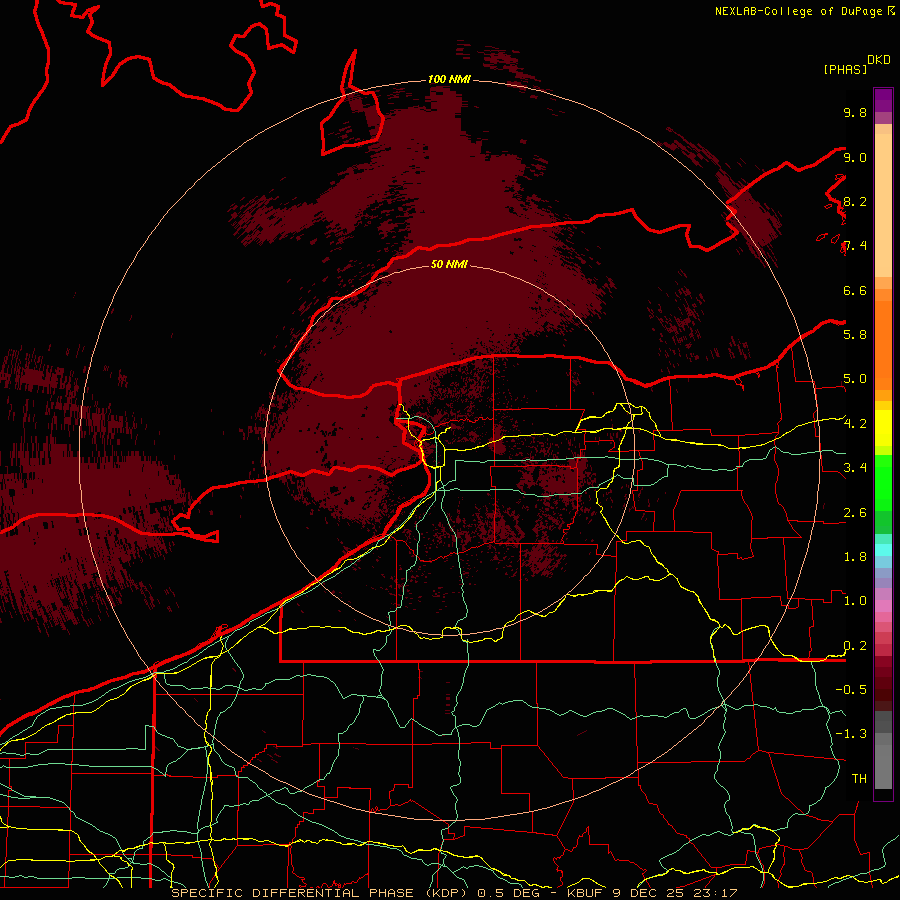Click the 8.2 scale value
The width and height of the screenshot is (900, 900).
pyautogui.click(x=855, y=202)
